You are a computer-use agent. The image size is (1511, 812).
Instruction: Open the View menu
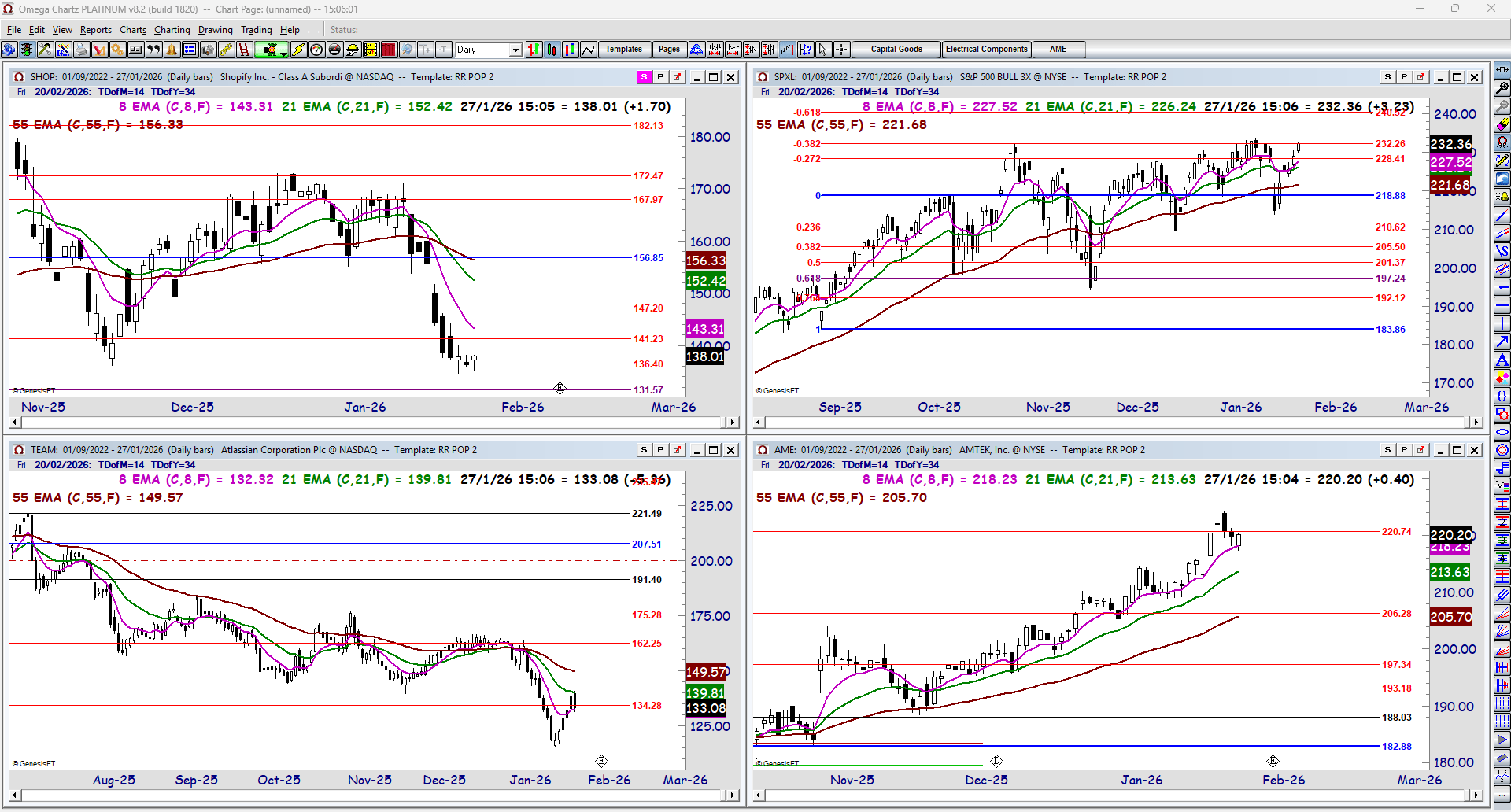point(62,30)
